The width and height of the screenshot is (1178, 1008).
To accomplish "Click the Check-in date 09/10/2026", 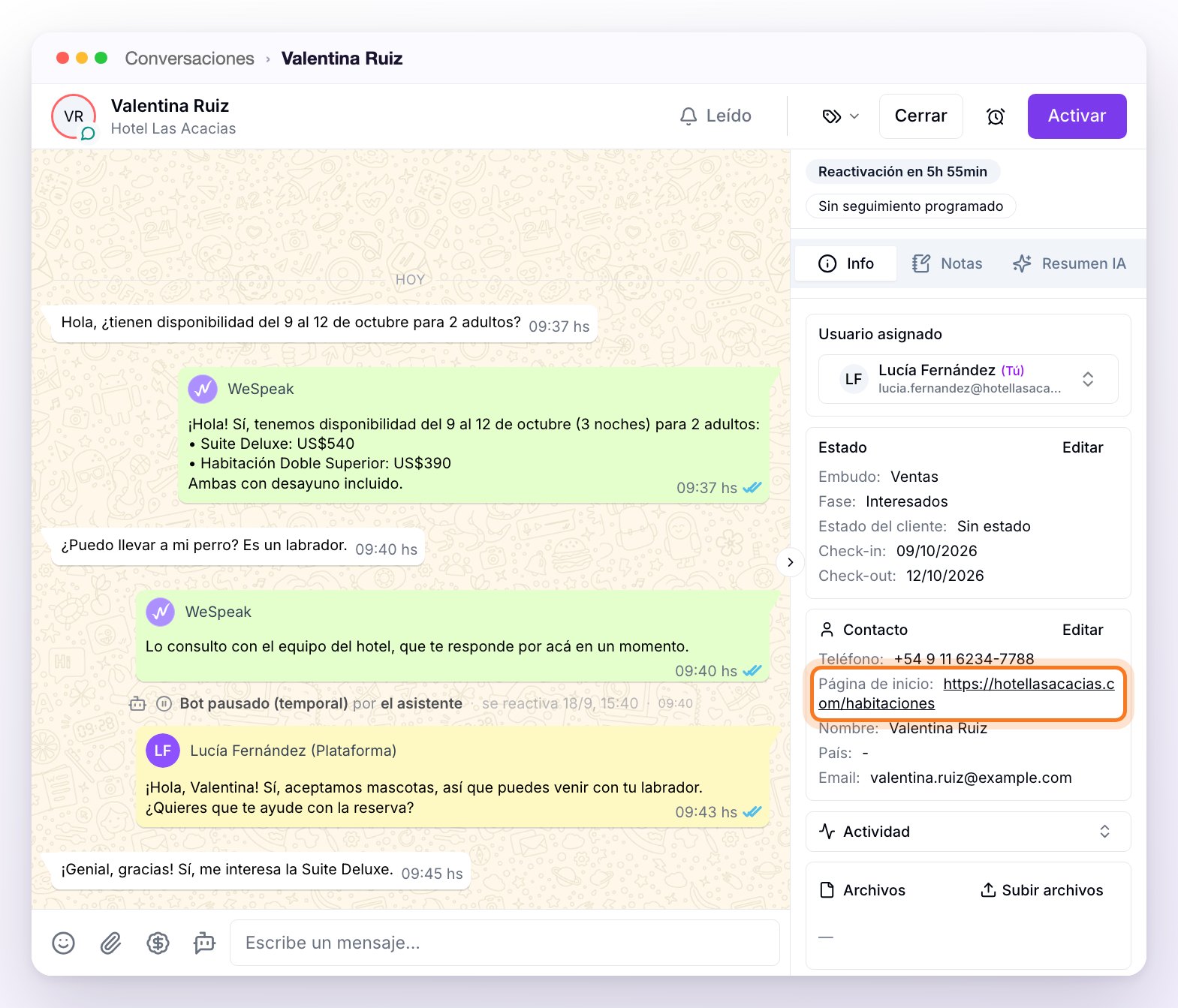I will click(937, 551).
